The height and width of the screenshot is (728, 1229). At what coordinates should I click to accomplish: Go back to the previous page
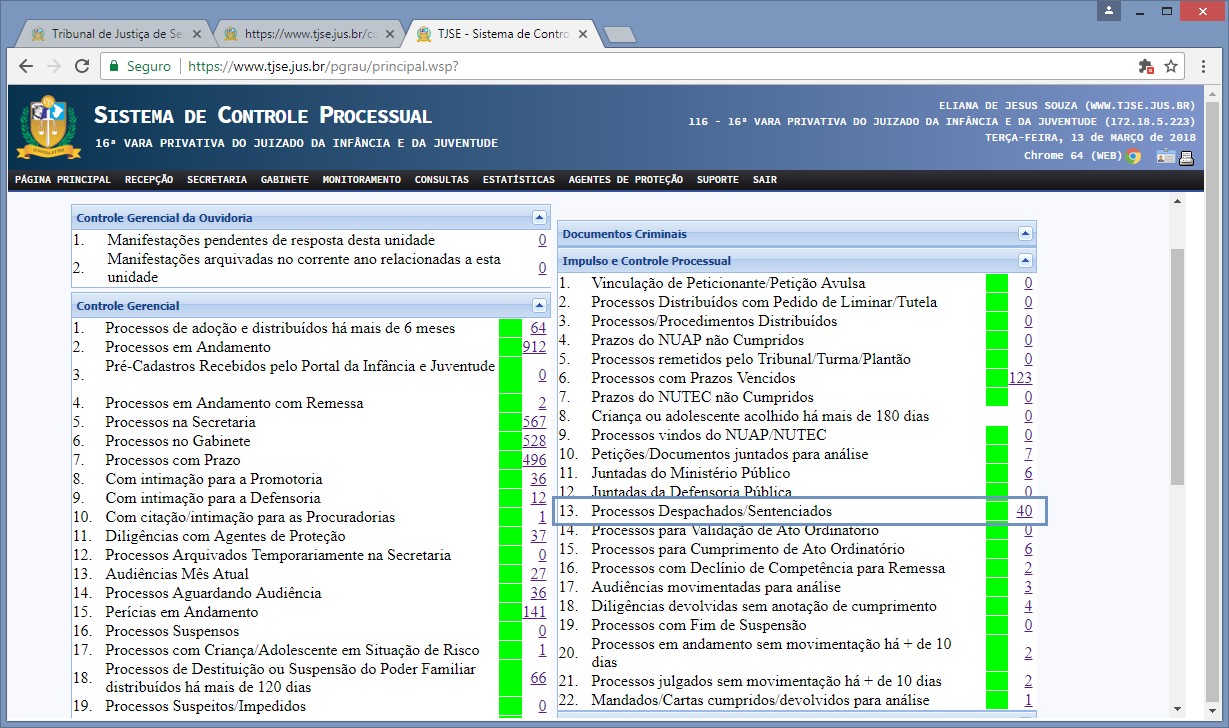[26, 66]
